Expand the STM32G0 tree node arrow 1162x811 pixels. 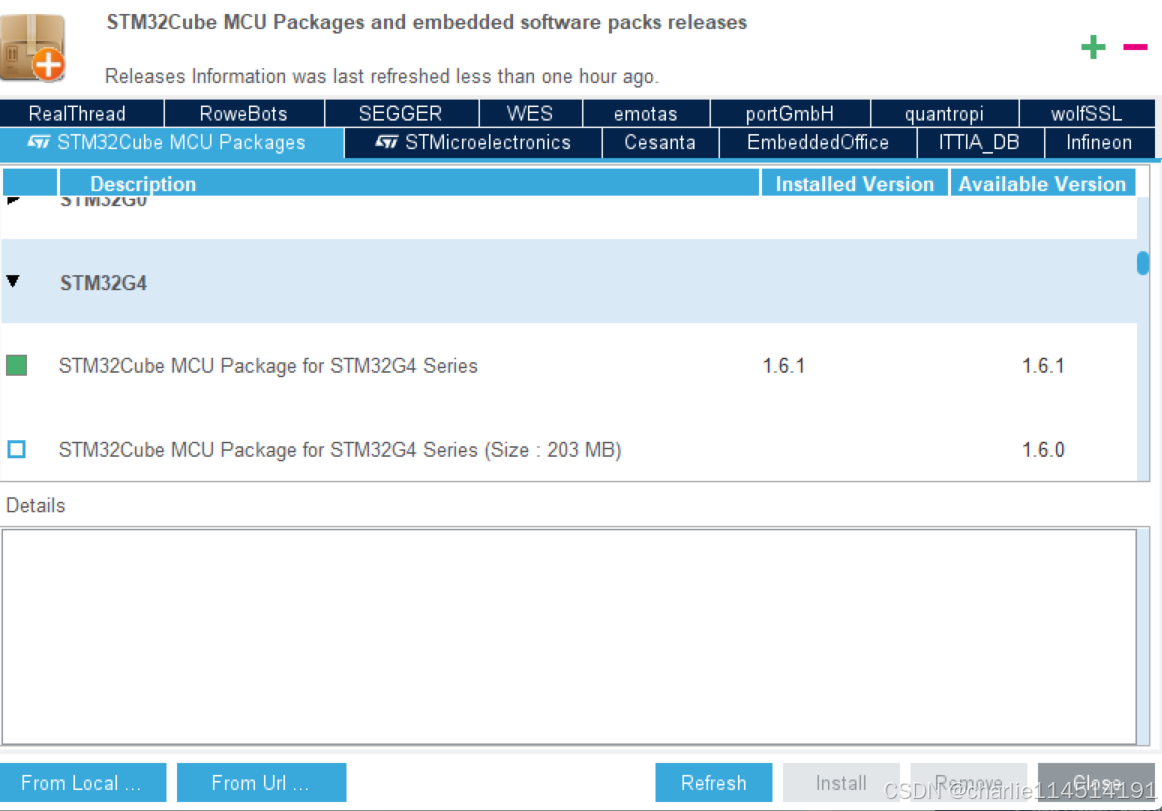(x=13, y=200)
